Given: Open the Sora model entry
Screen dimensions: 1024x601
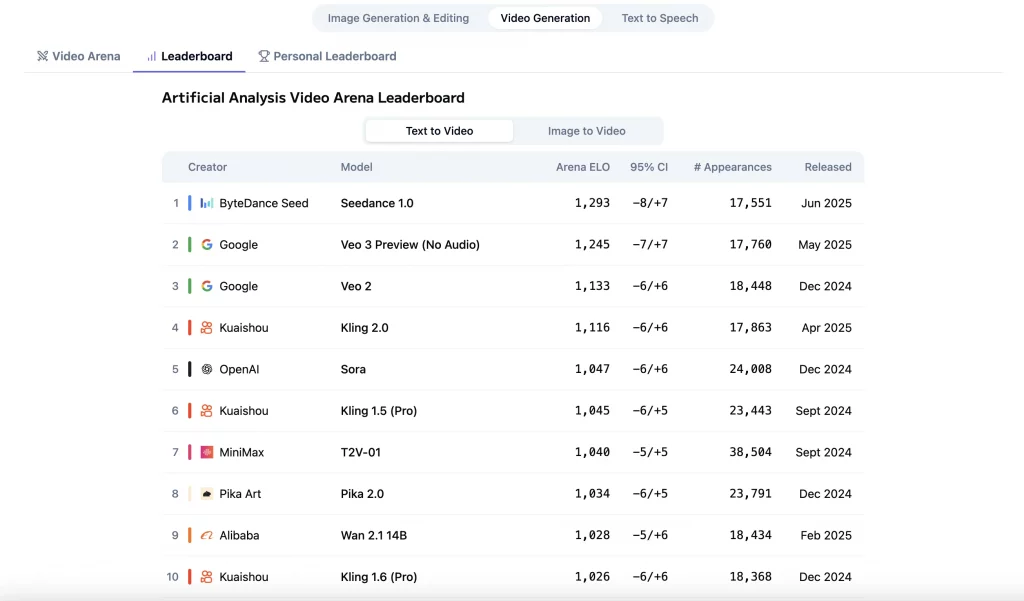Looking at the screenshot, I should (x=353, y=369).
